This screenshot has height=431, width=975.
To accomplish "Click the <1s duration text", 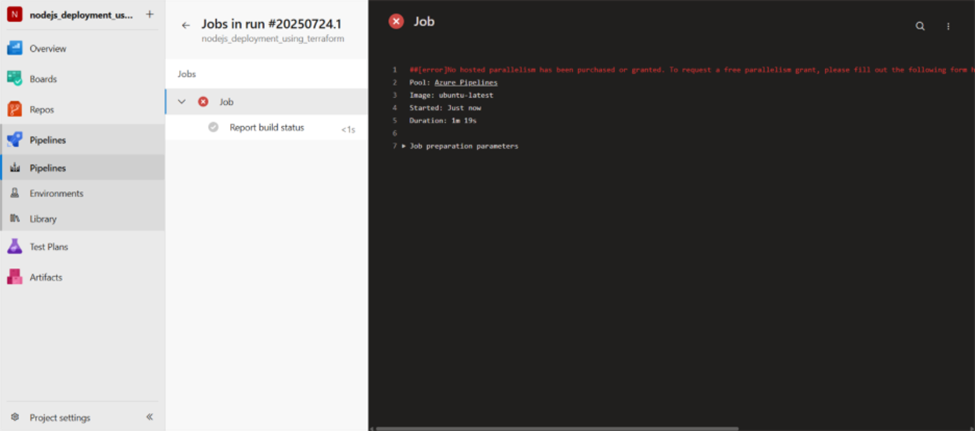I will pos(348,130).
